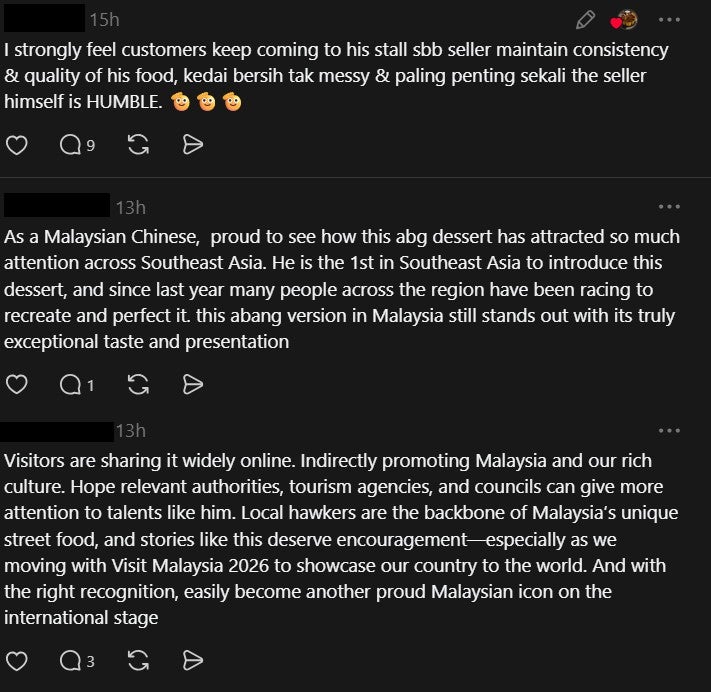Open the comments icon showing 9 replies
The height and width of the screenshot is (692, 711).
[75, 145]
